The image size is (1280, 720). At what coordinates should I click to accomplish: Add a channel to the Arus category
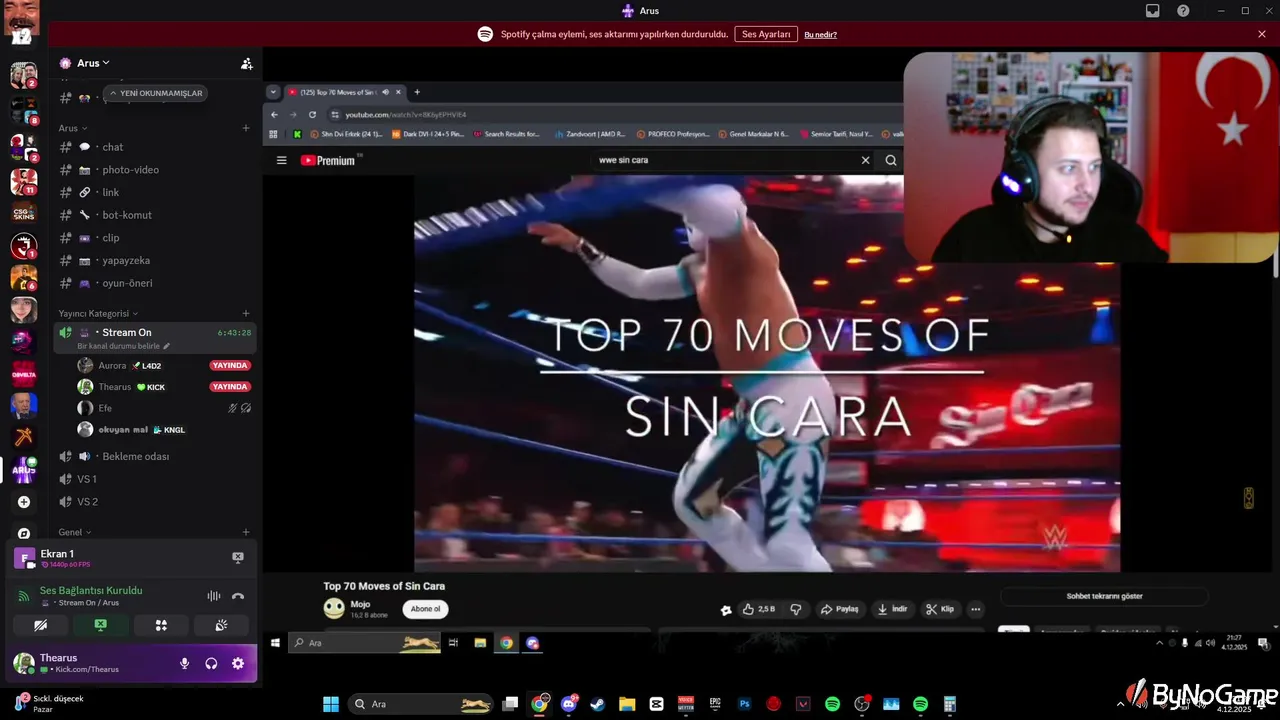point(246,128)
